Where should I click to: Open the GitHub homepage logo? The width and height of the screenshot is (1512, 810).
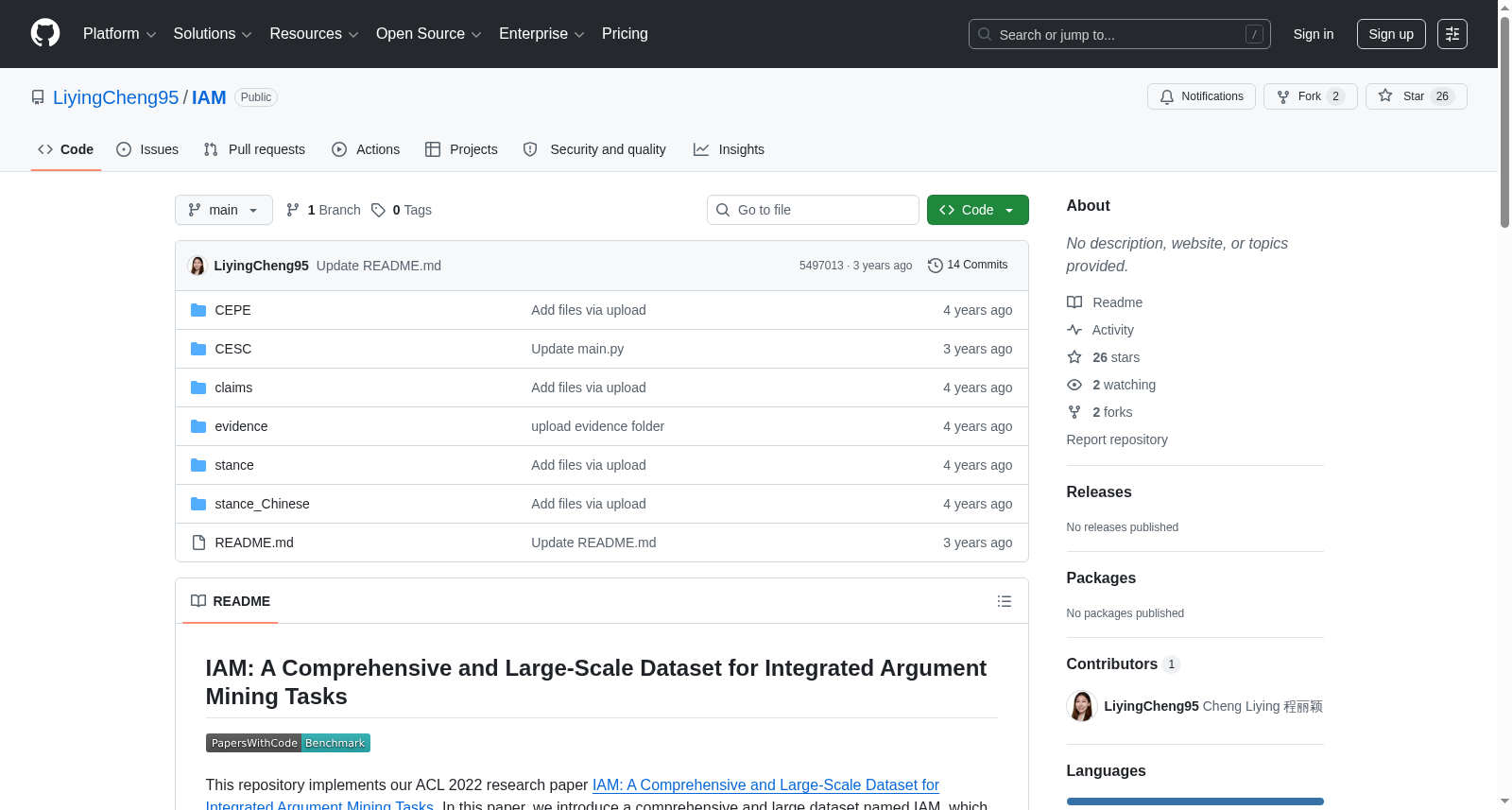point(45,34)
